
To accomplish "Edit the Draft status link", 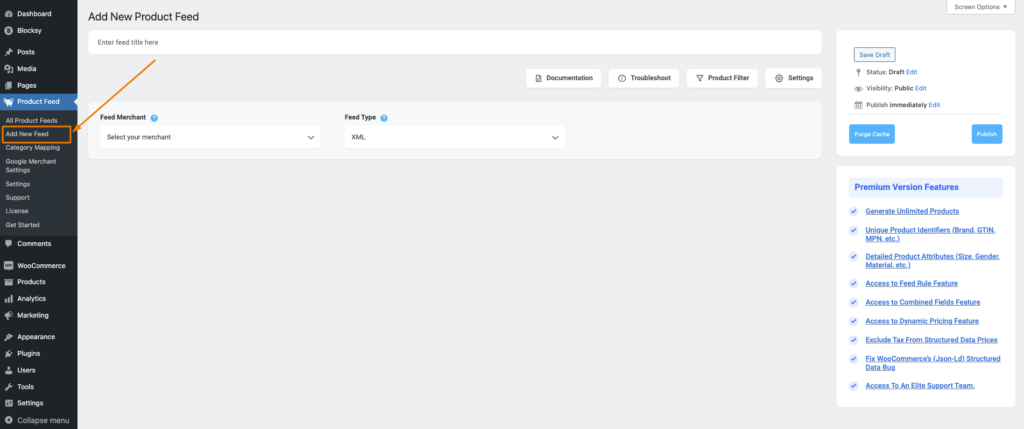I will [912, 72].
